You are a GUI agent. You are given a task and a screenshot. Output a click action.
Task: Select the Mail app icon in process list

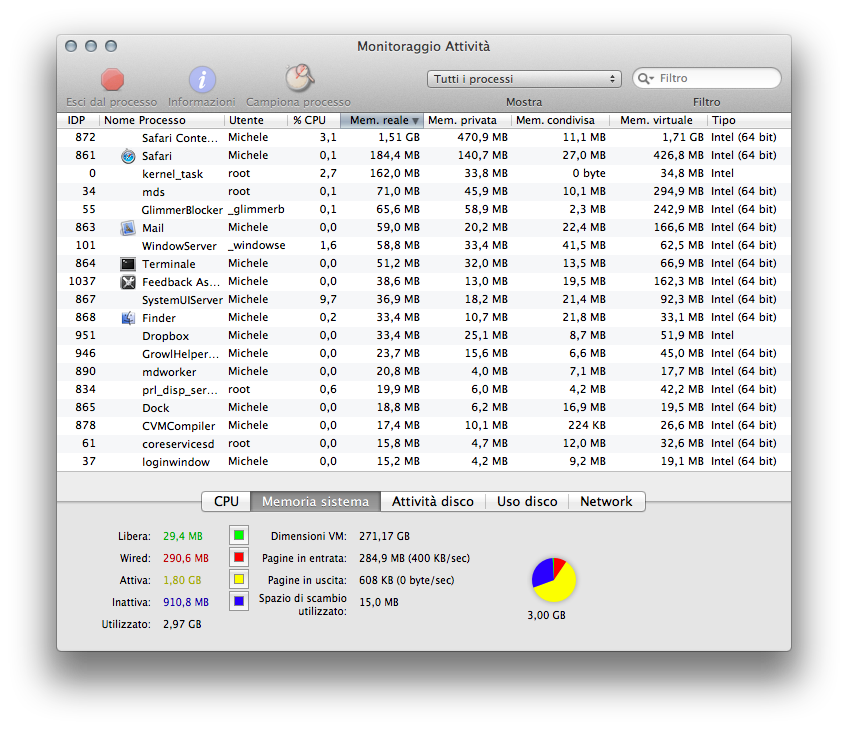[x=128, y=228]
